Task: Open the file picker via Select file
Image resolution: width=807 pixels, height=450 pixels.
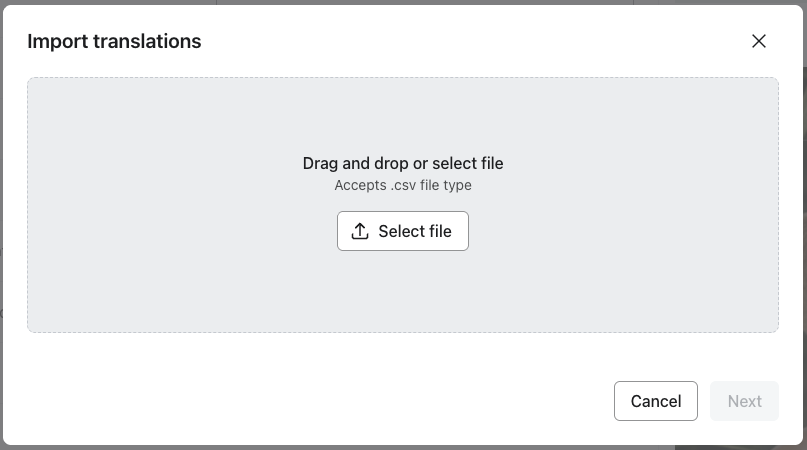Action: coord(403,231)
